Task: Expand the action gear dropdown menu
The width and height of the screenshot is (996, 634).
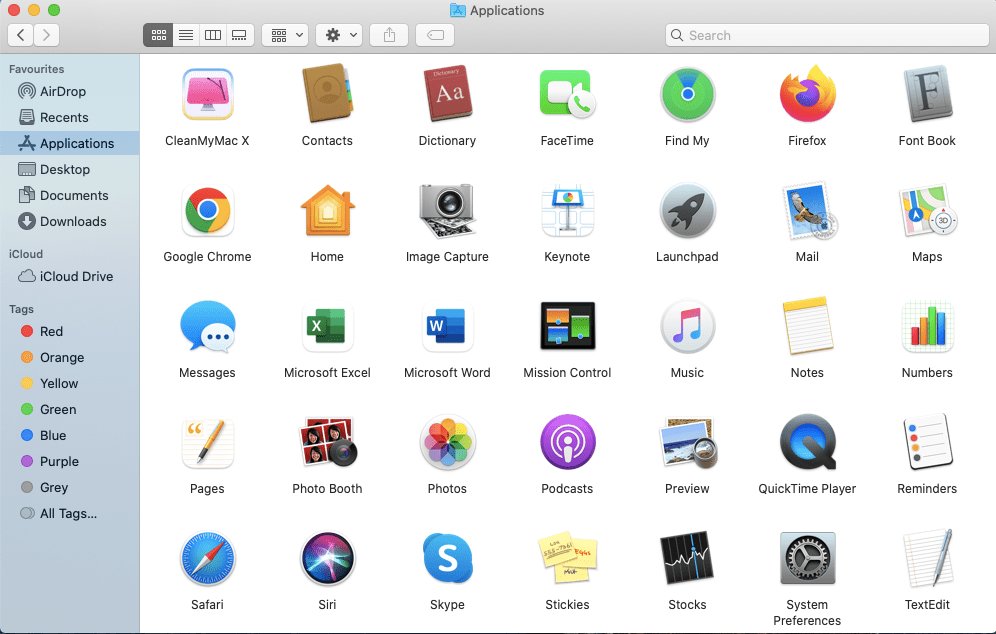Action: (x=340, y=35)
